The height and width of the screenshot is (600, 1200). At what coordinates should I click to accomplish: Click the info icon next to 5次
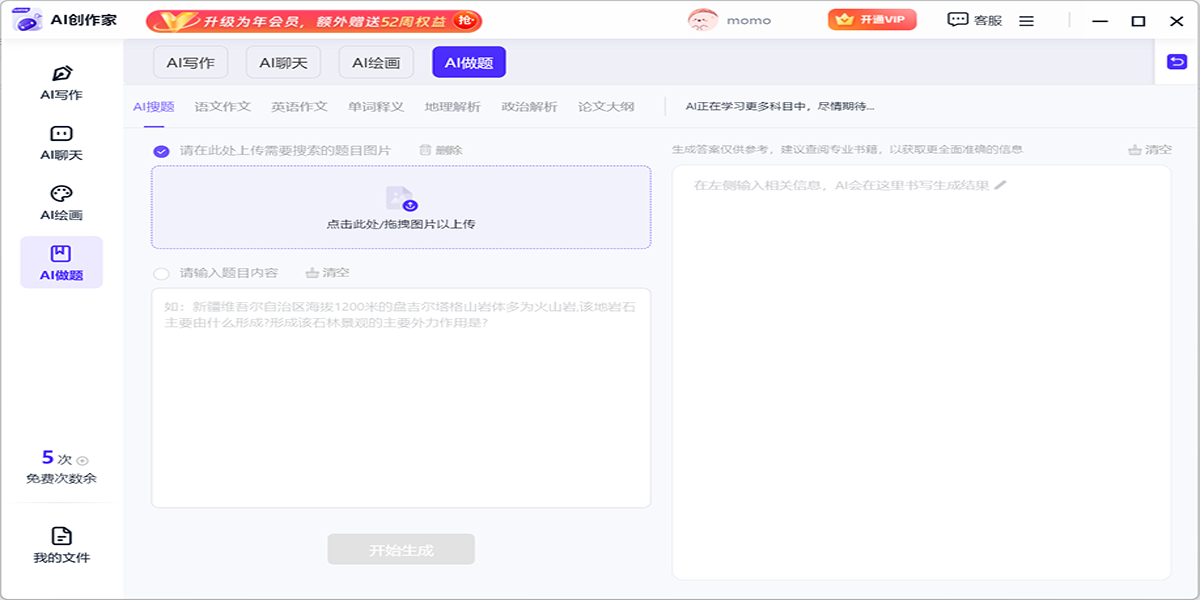point(83,460)
